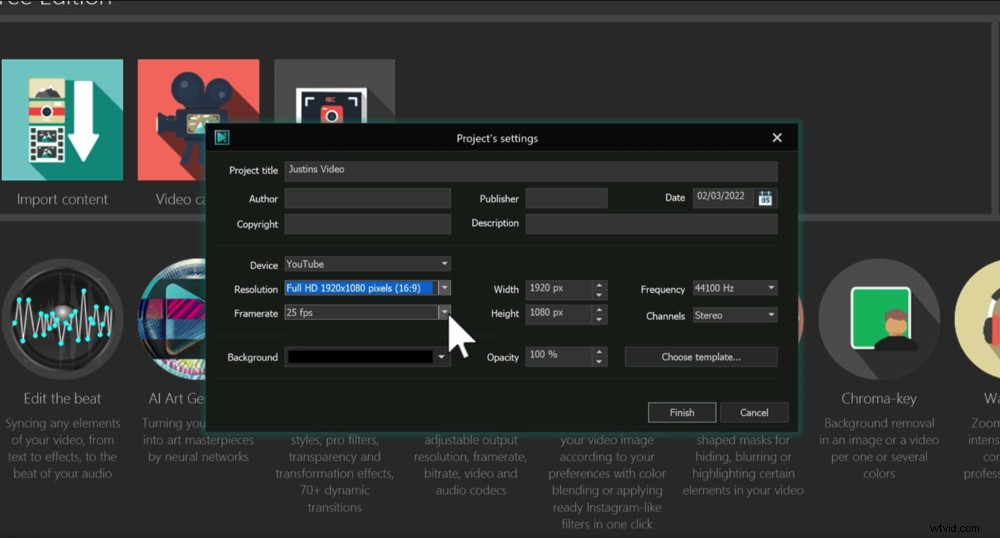The image size is (1000, 538).
Task: Increase Opacity value with up arrow
Action: click(x=599, y=352)
